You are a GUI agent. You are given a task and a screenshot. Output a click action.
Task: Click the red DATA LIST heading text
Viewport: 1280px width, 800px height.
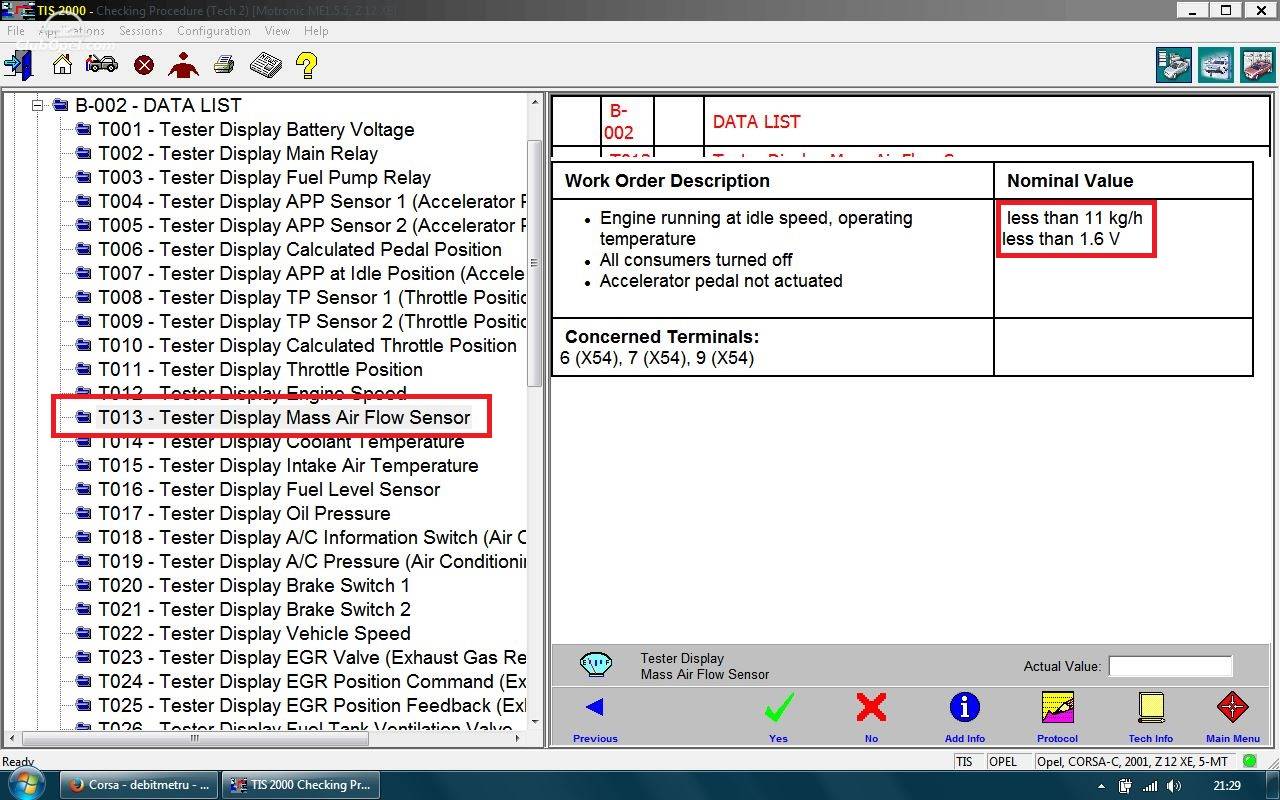[756, 121]
